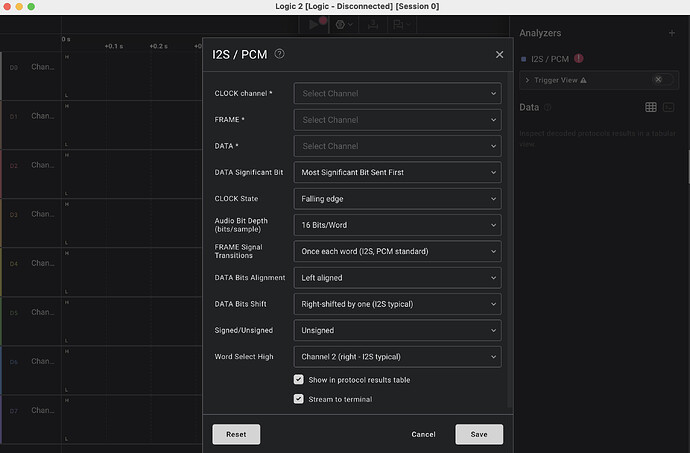Select the I2S / PCM analyzer entry
The image size is (690, 453).
550,59
